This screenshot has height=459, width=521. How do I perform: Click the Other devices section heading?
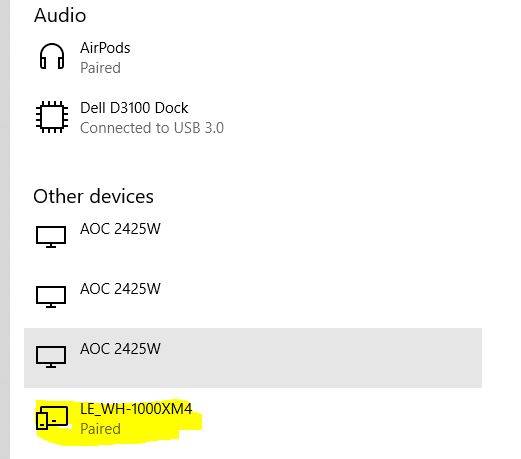[94, 196]
